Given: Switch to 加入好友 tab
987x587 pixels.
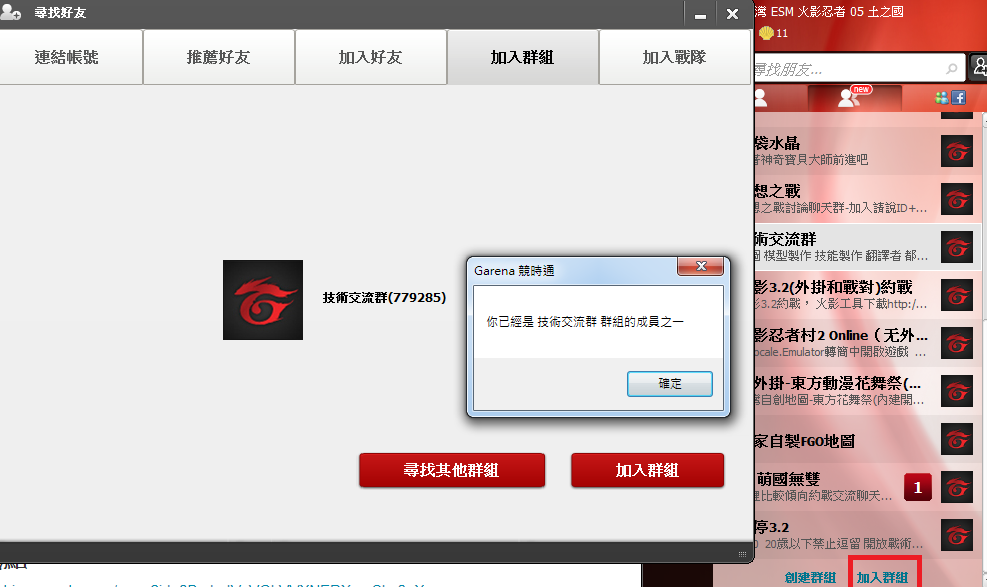Looking at the screenshot, I should (x=371, y=57).
